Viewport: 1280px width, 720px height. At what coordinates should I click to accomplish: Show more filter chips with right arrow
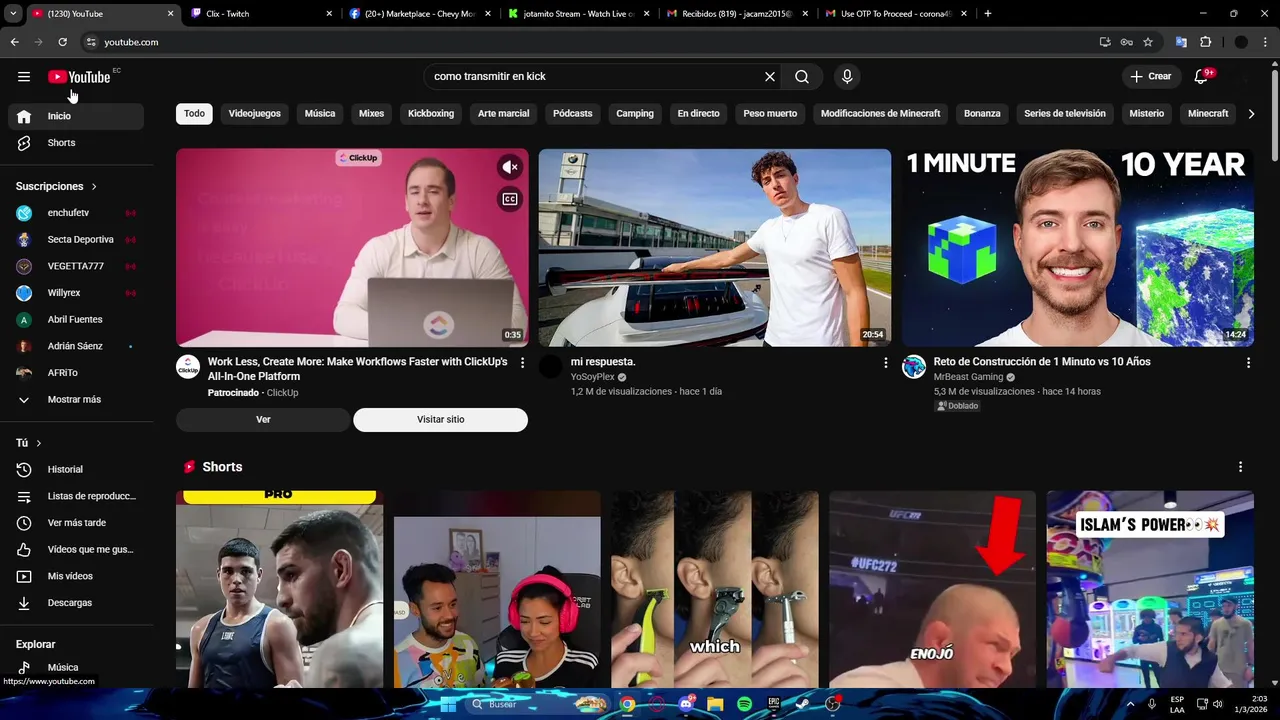[x=1251, y=114]
